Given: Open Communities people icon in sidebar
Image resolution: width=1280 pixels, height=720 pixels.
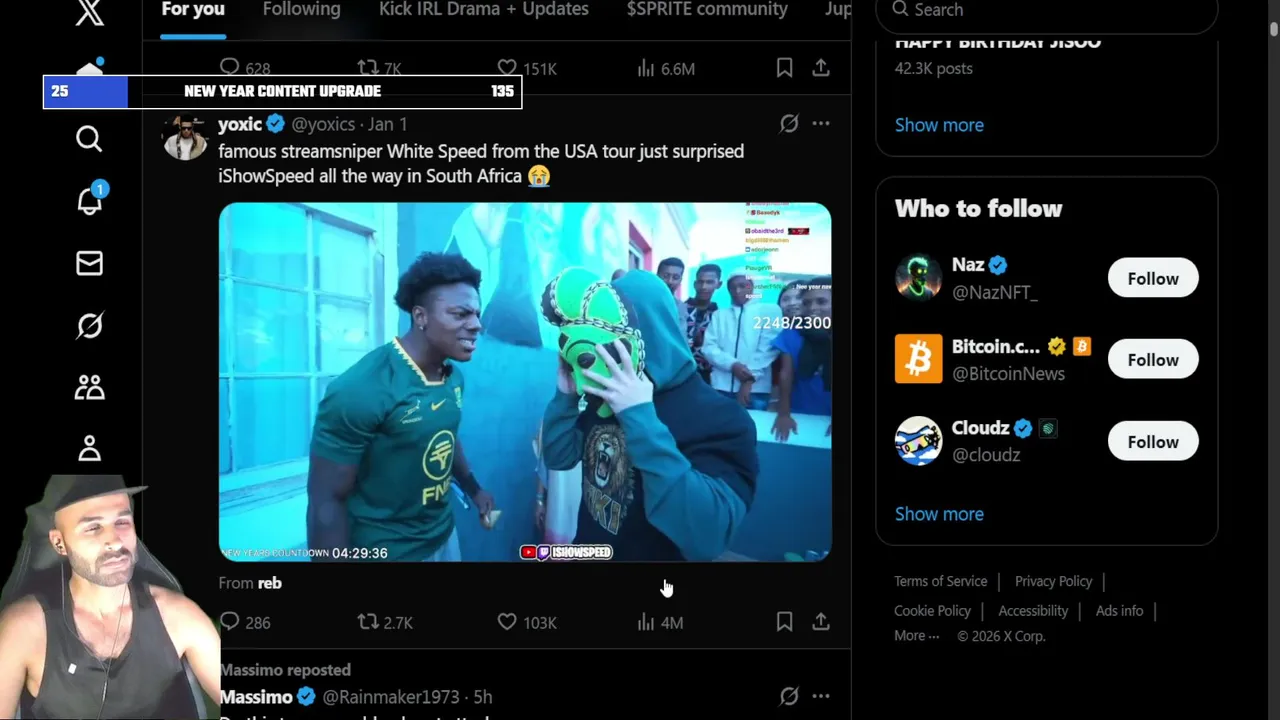Looking at the screenshot, I should coord(89,387).
